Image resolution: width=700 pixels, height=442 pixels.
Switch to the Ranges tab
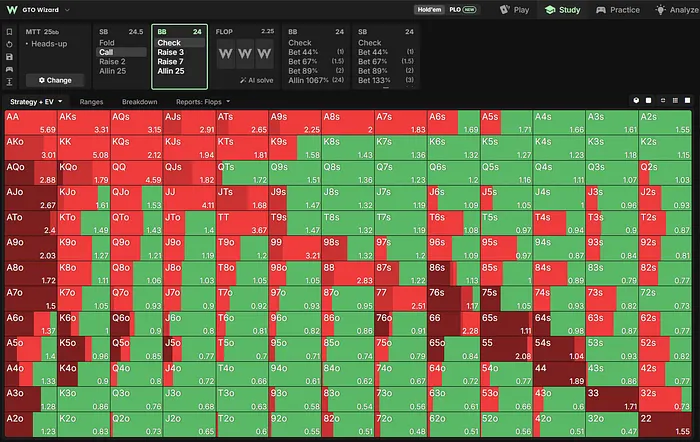coord(91,102)
